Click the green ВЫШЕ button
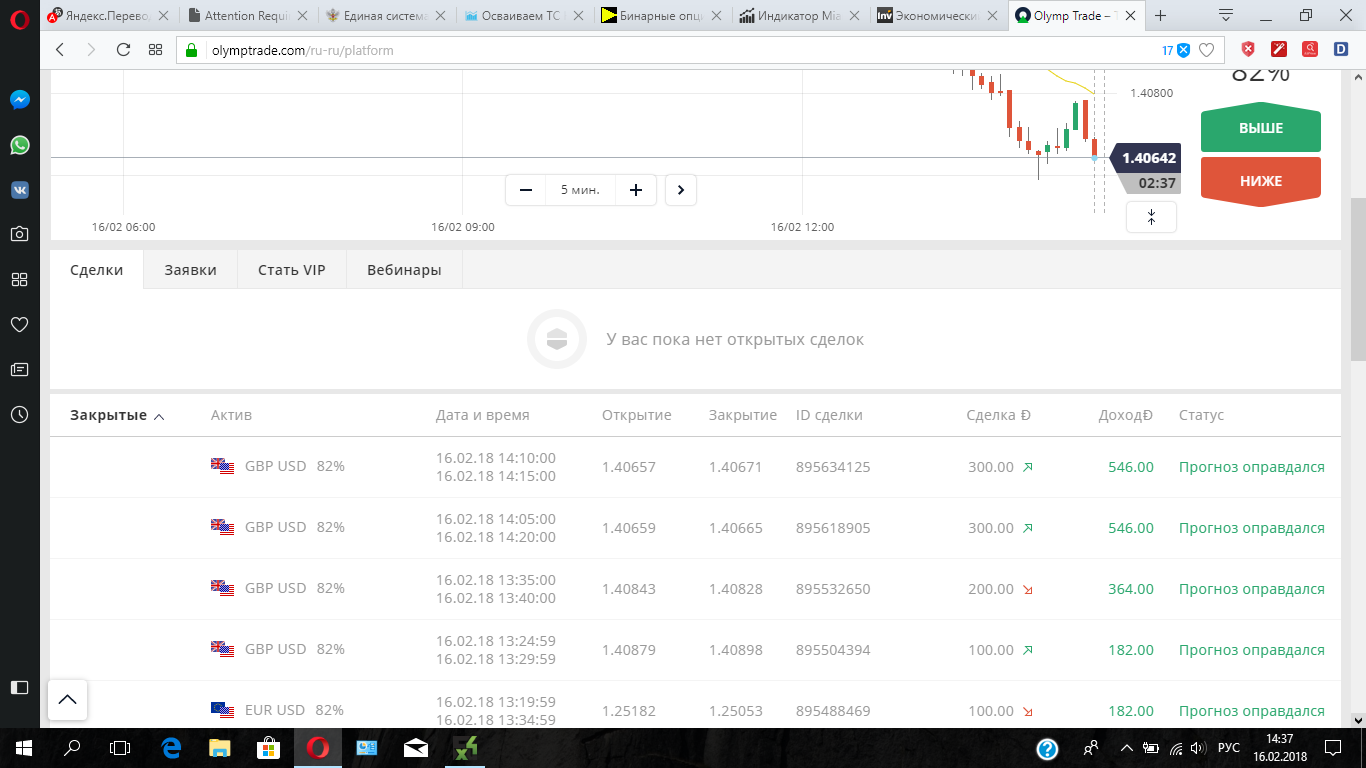Screen dimensions: 1366x768 [1261, 129]
